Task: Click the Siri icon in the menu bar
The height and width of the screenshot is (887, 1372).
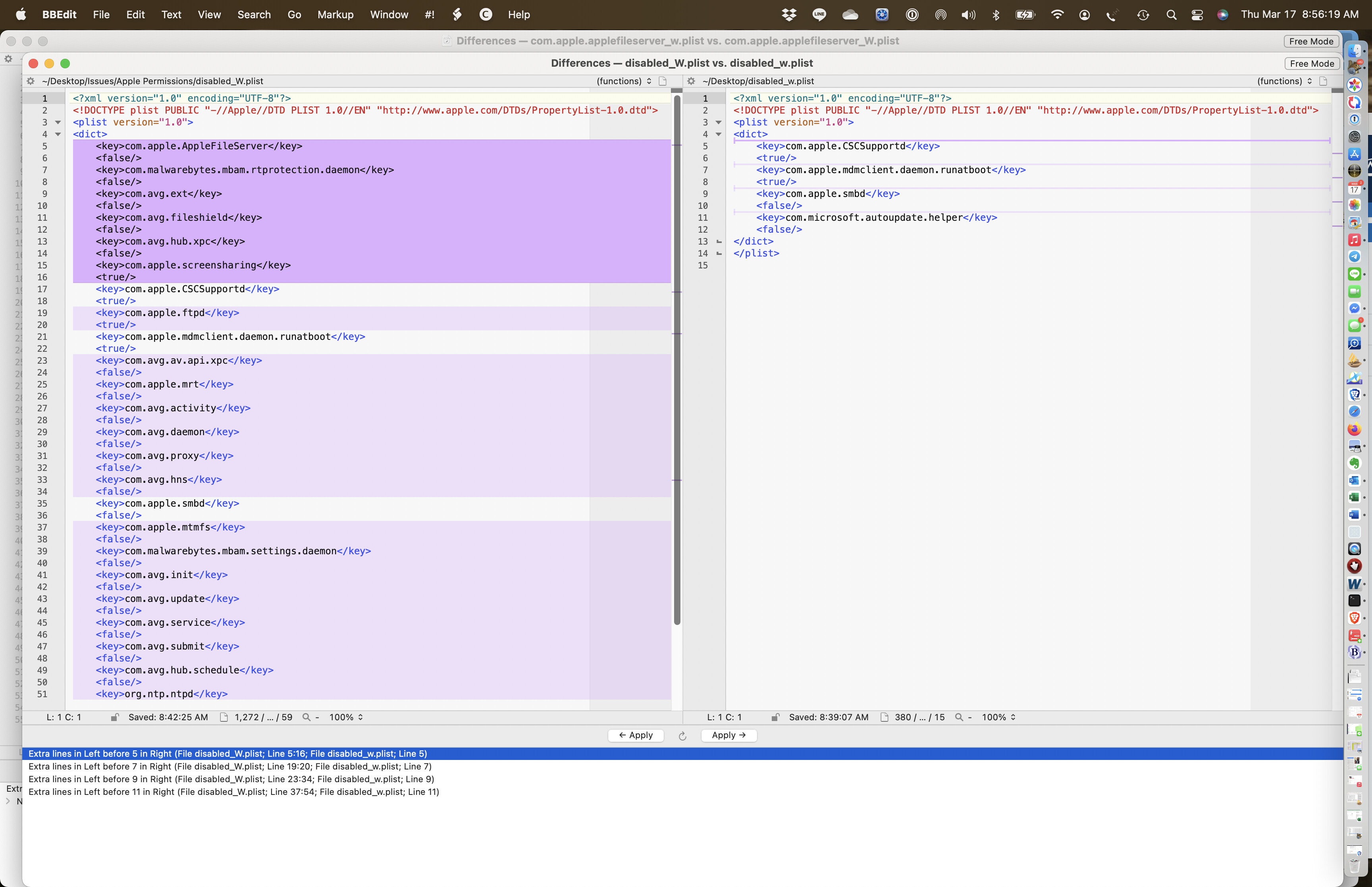Action: (1222, 15)
